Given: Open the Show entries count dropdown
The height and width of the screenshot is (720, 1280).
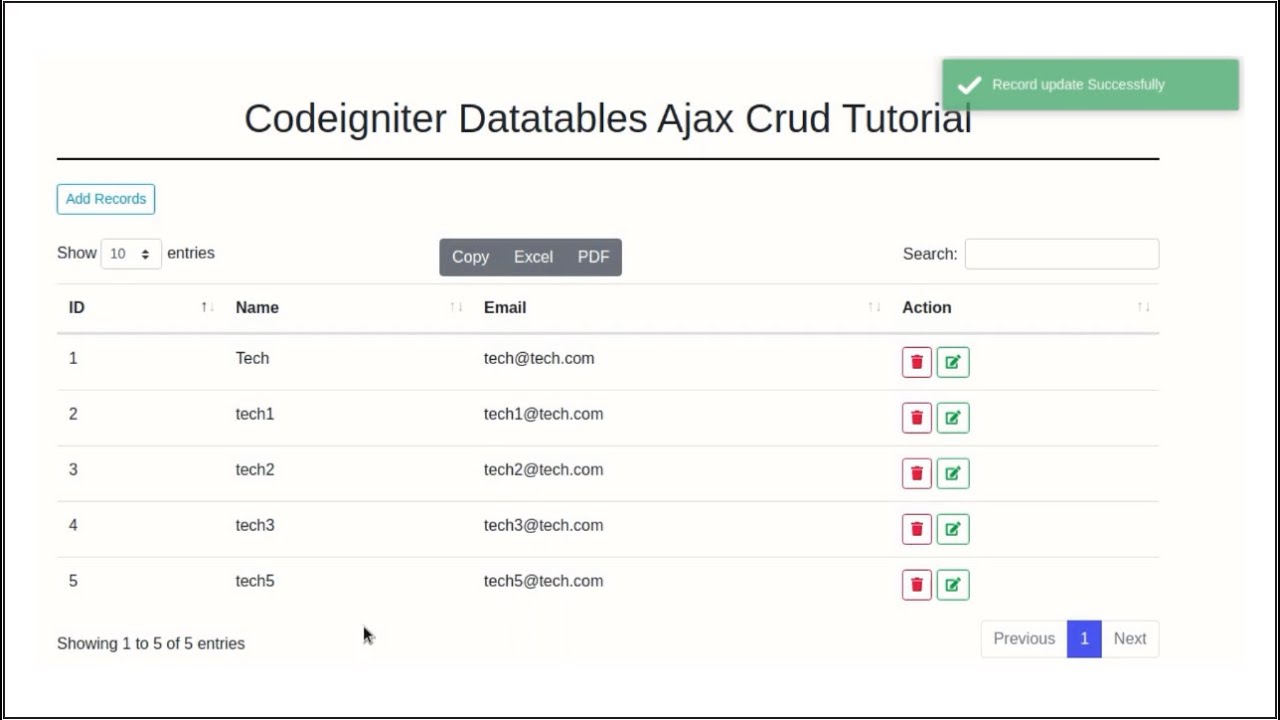Looking at the screenshot, I should point(131,254).
